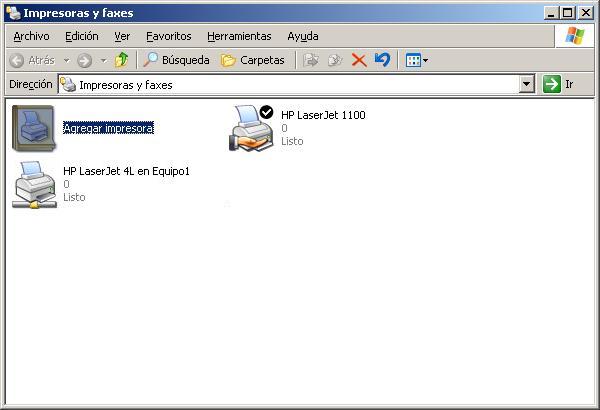600x410 pixels.
Task: Select the HP LaserJet 1100 printer icon
Action: [x=251, y=128]
